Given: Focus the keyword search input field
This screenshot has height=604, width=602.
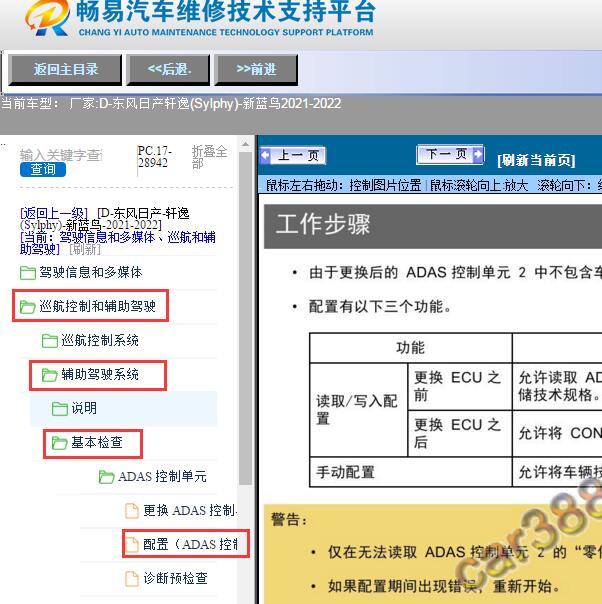Looking at the screenshot, I should point(61,155).
